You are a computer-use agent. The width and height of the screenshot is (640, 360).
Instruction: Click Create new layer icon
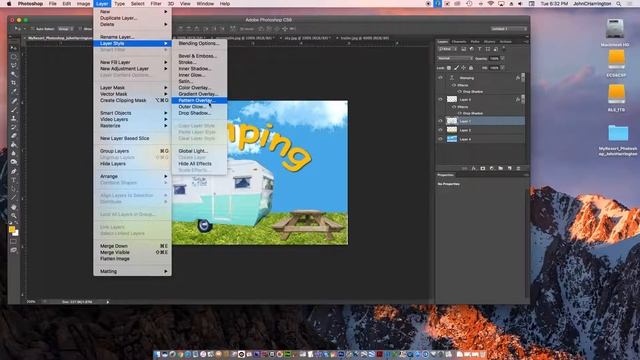pos(509,168)
